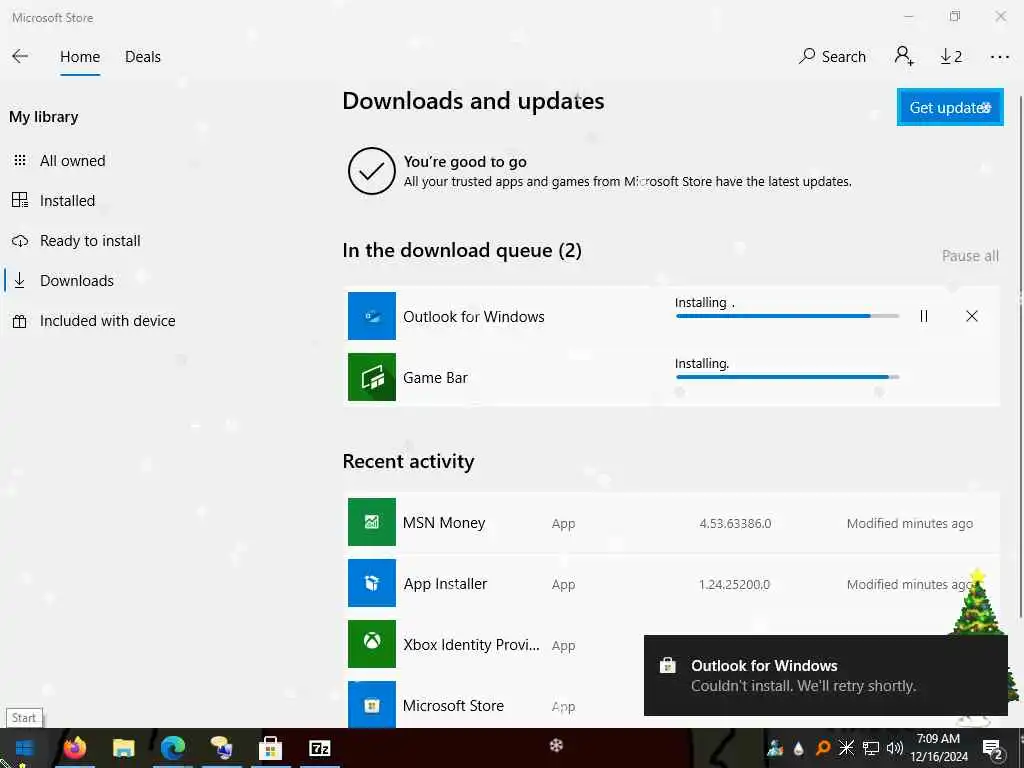The width and height of the screenshot is (1024, 768).
Task: Click the orange magnifier tray icon
Action: point(823,748)
